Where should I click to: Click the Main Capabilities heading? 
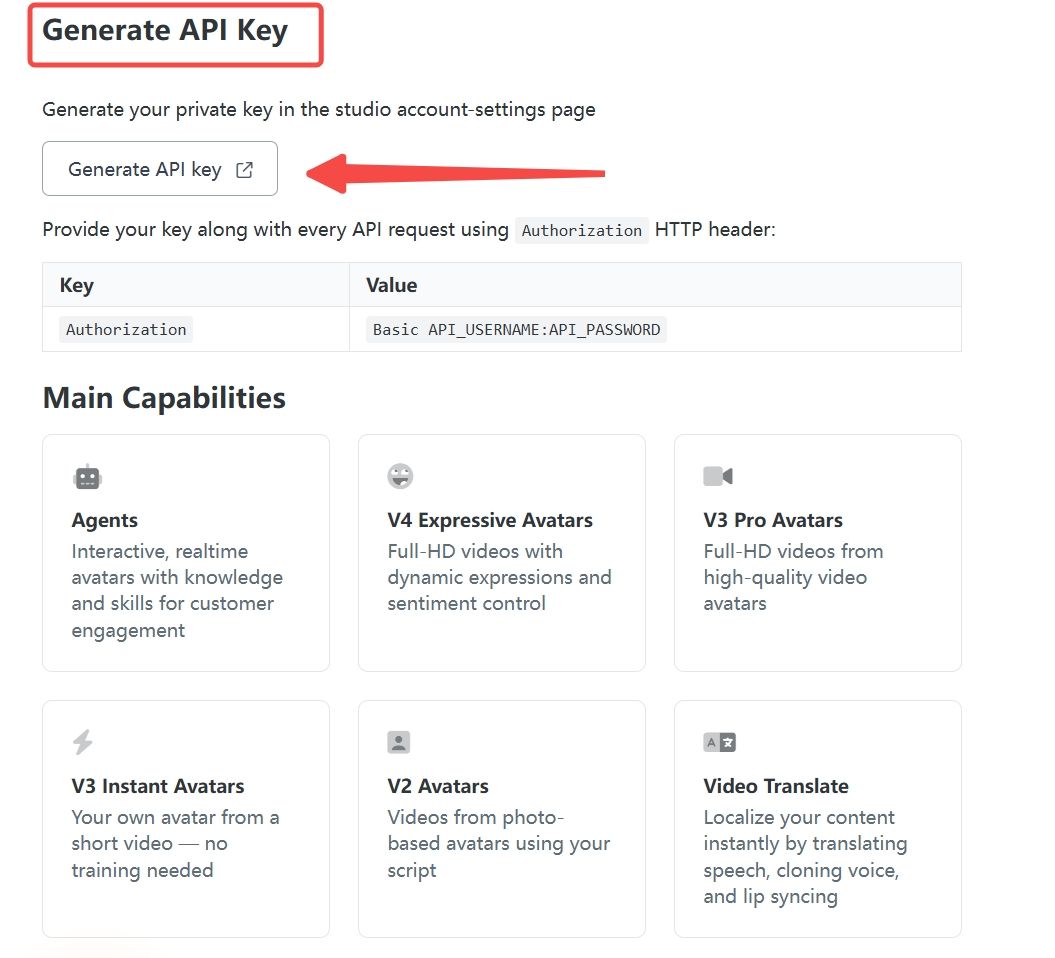coord(164,398)
